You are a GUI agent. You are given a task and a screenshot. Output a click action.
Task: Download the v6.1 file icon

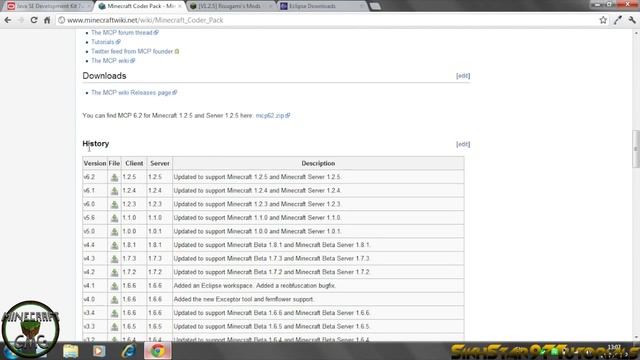click(114, 191)
